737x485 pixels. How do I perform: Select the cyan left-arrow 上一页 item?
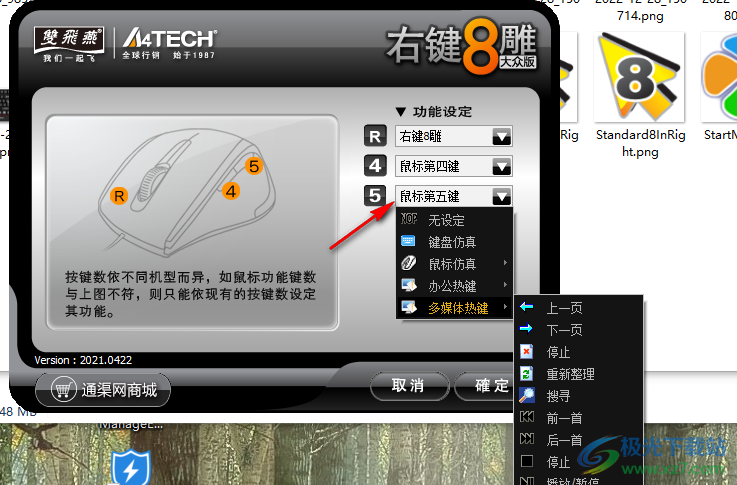[x=578, y=308]
